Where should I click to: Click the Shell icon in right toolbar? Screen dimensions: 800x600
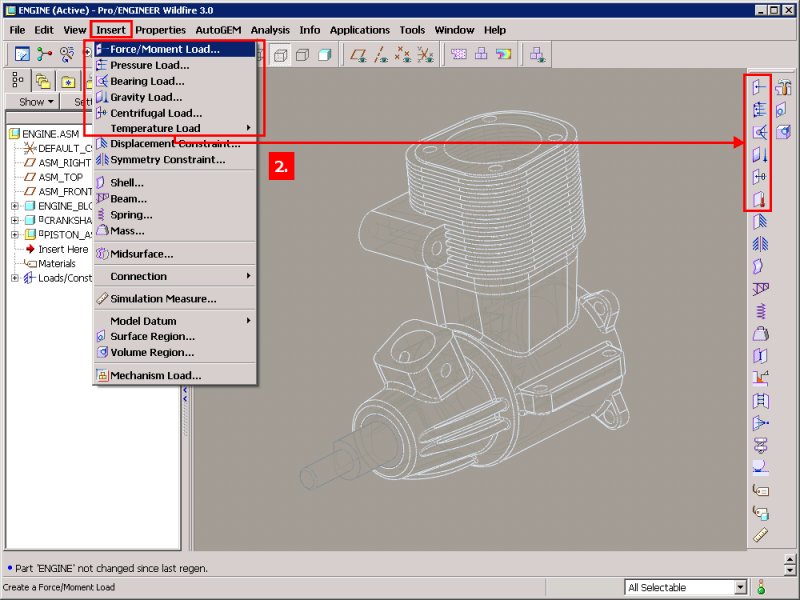(x=759, y=266)
